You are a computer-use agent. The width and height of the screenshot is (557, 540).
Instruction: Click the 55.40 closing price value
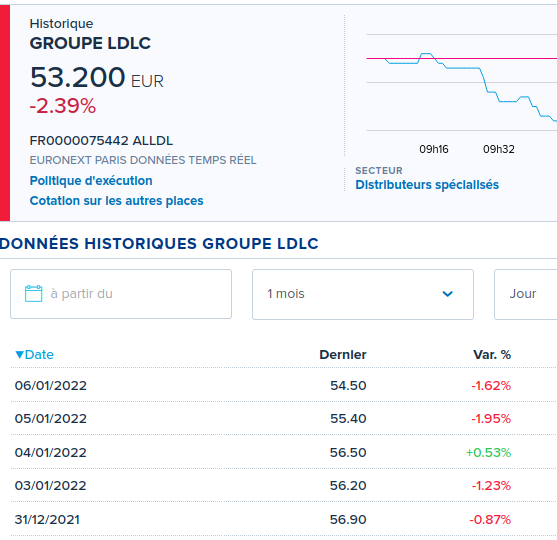[348, 418]
